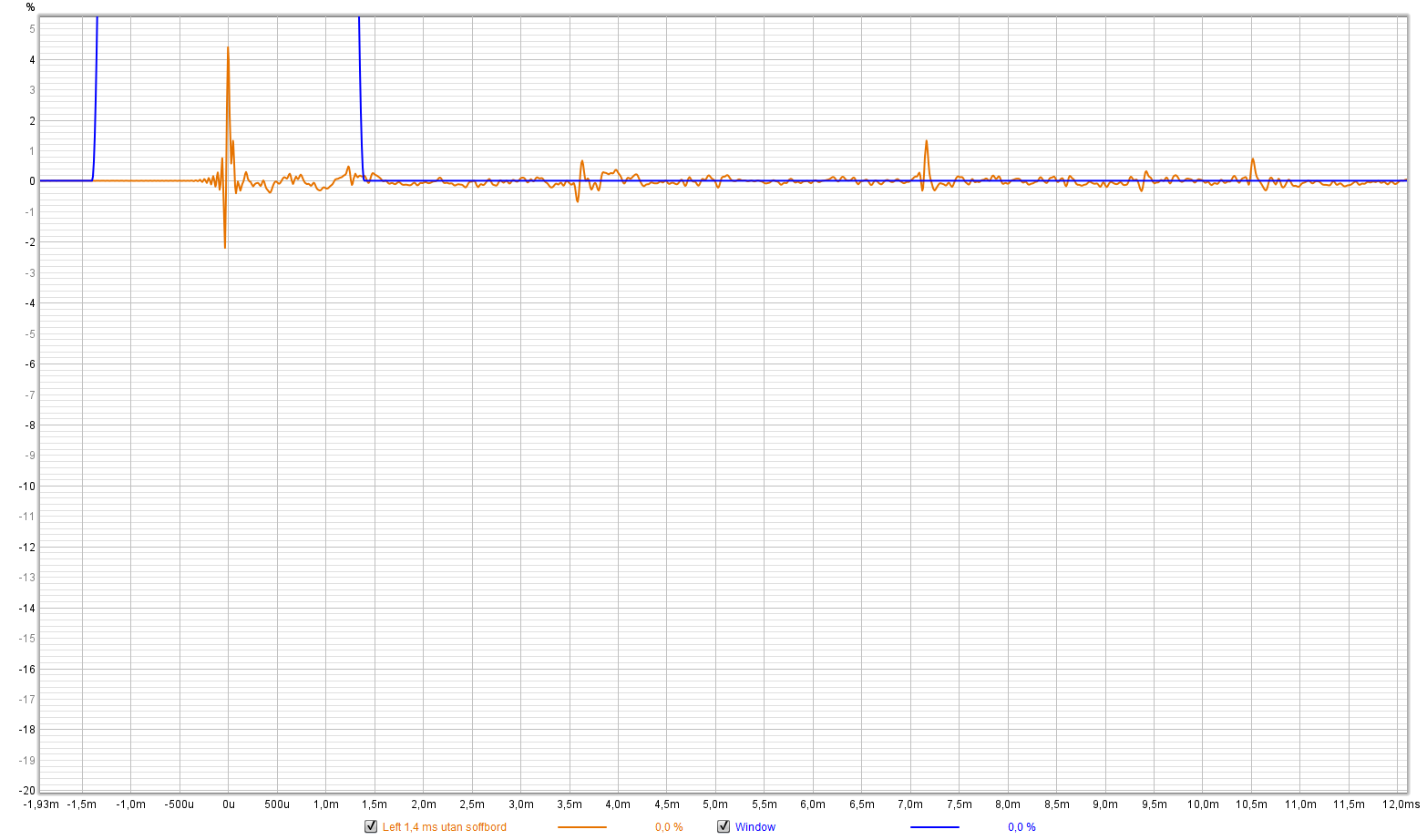Image resolution: width=1427 pixels, height=840 pixels.
Task: Click the -20 label on vertical axis
Action: point(27,790)
